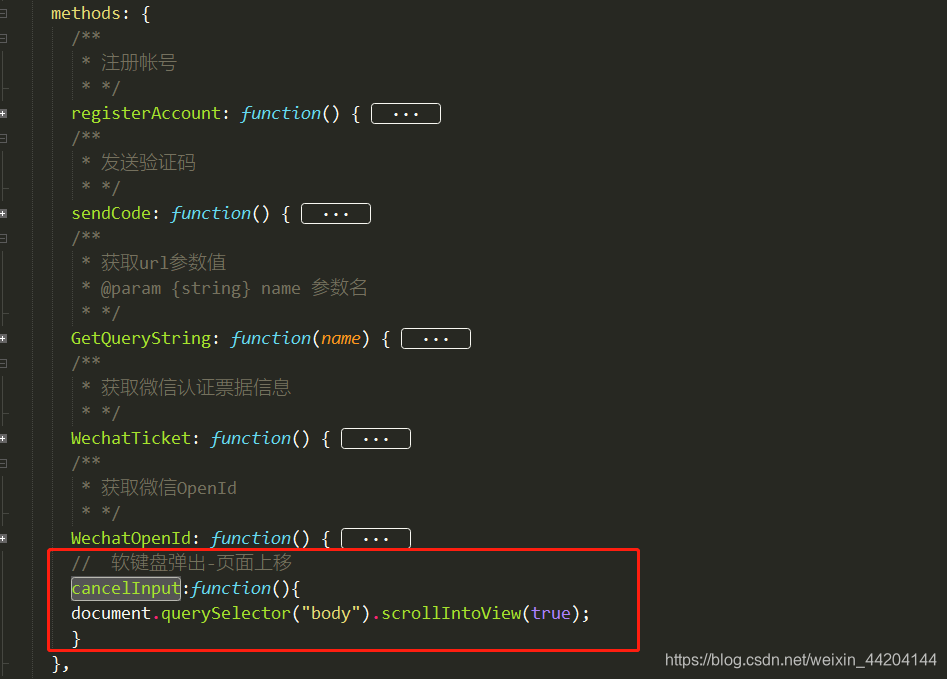Click the 获取url参数值 comment text
This screenshot has width=947, height=679.
163,263
